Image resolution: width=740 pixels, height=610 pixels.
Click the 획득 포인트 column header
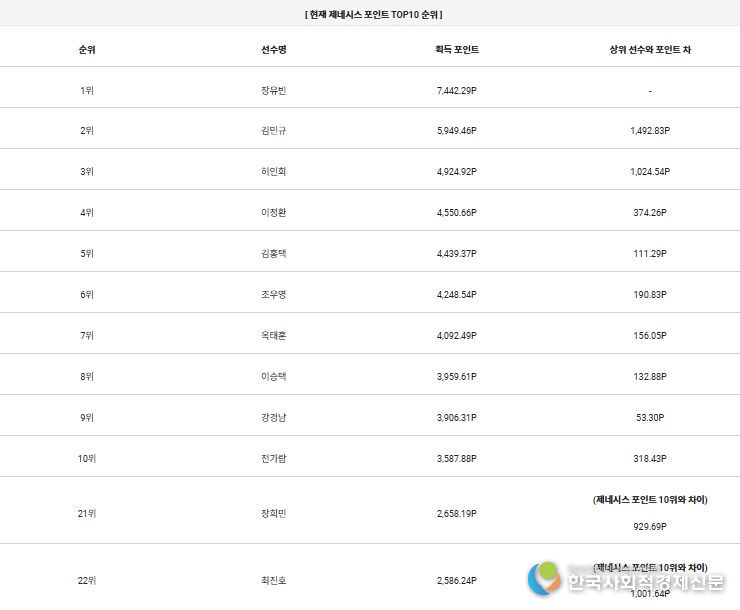click(457, 50)
